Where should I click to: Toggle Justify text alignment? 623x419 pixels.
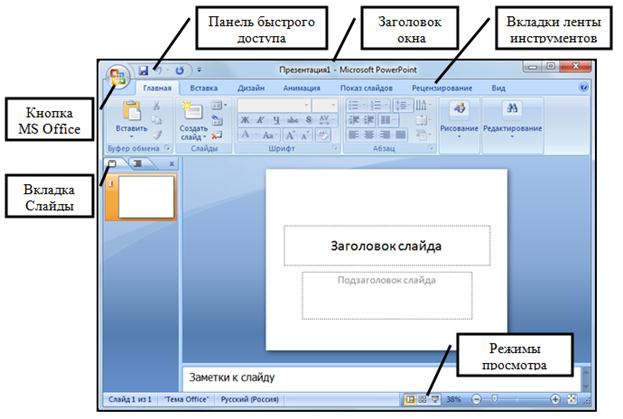[x=400, y=135]
